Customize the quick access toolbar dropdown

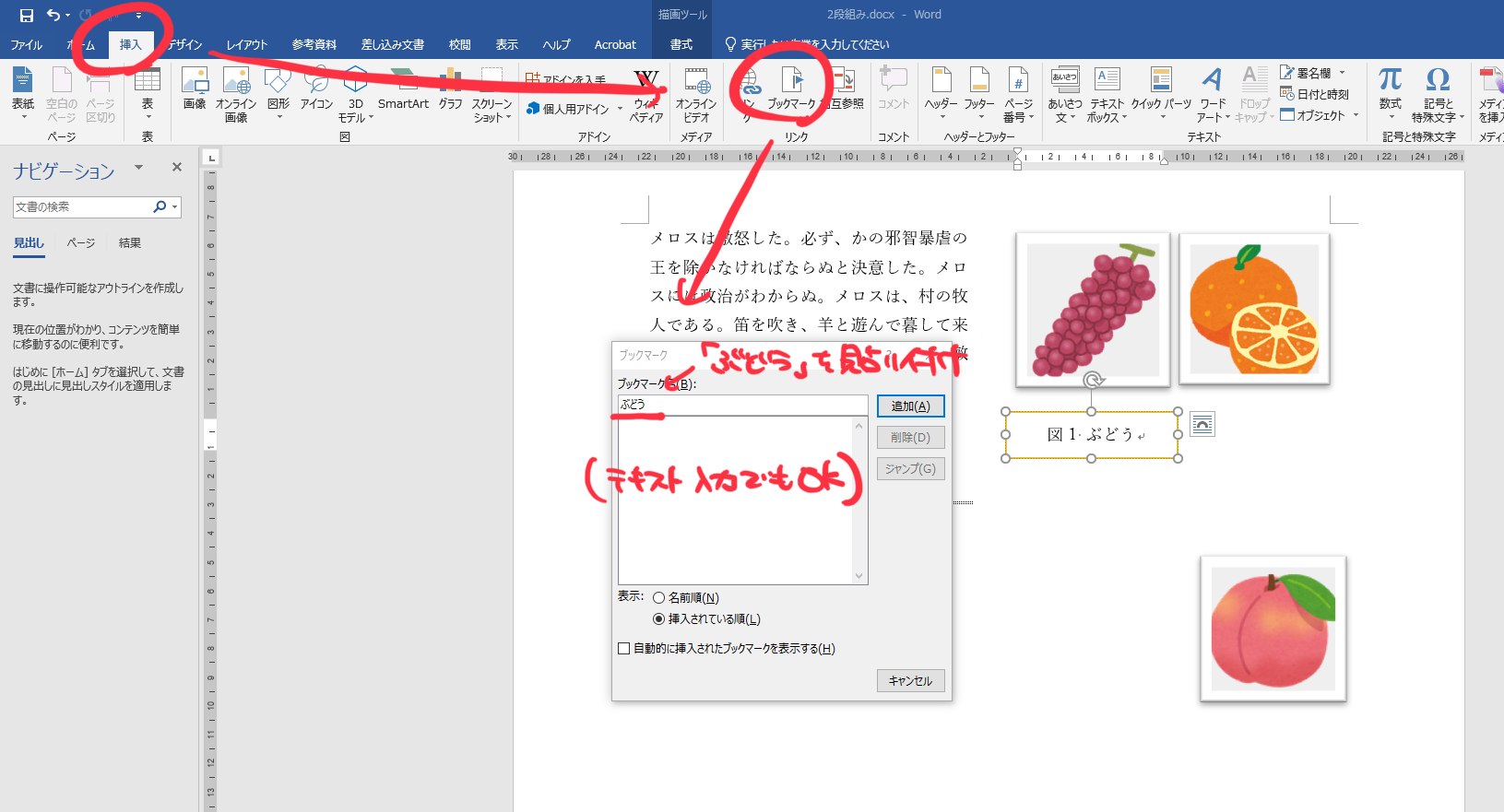pyautogui.click(x=138, y=15)
